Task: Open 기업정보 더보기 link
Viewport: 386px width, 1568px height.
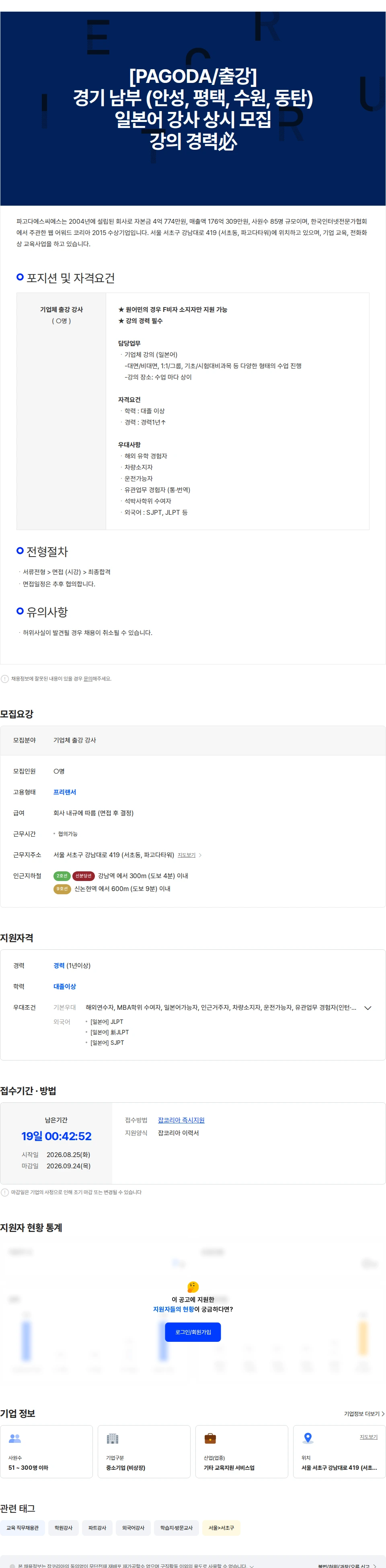Action: coord(364,1413)
